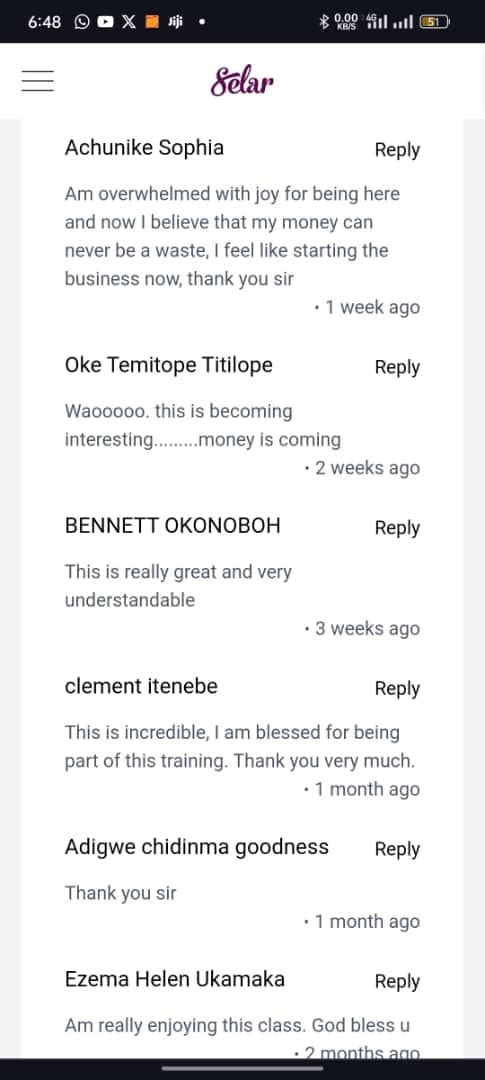This screenshot has height=1080, width=485.
Task: Reply to Oke Temitope Titilope's comment
Action: [x=397, y=367]
